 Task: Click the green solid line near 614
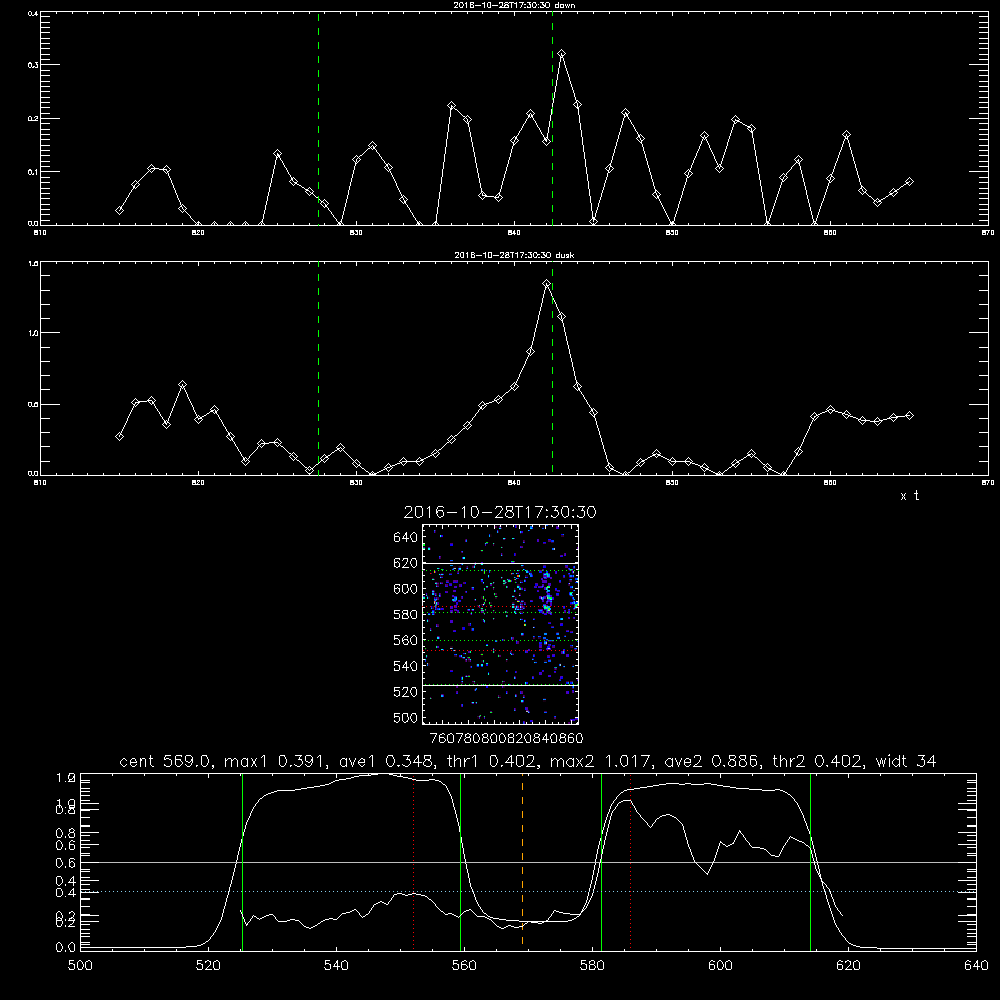click(811, 861)
